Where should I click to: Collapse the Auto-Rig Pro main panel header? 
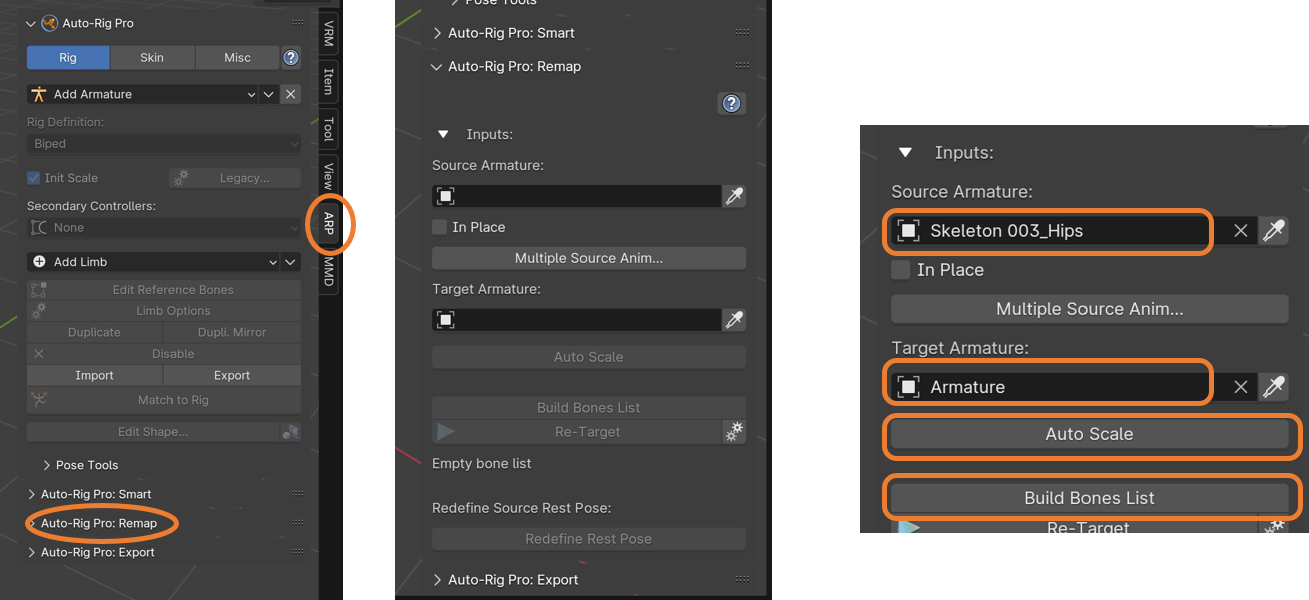pos(31,22)
